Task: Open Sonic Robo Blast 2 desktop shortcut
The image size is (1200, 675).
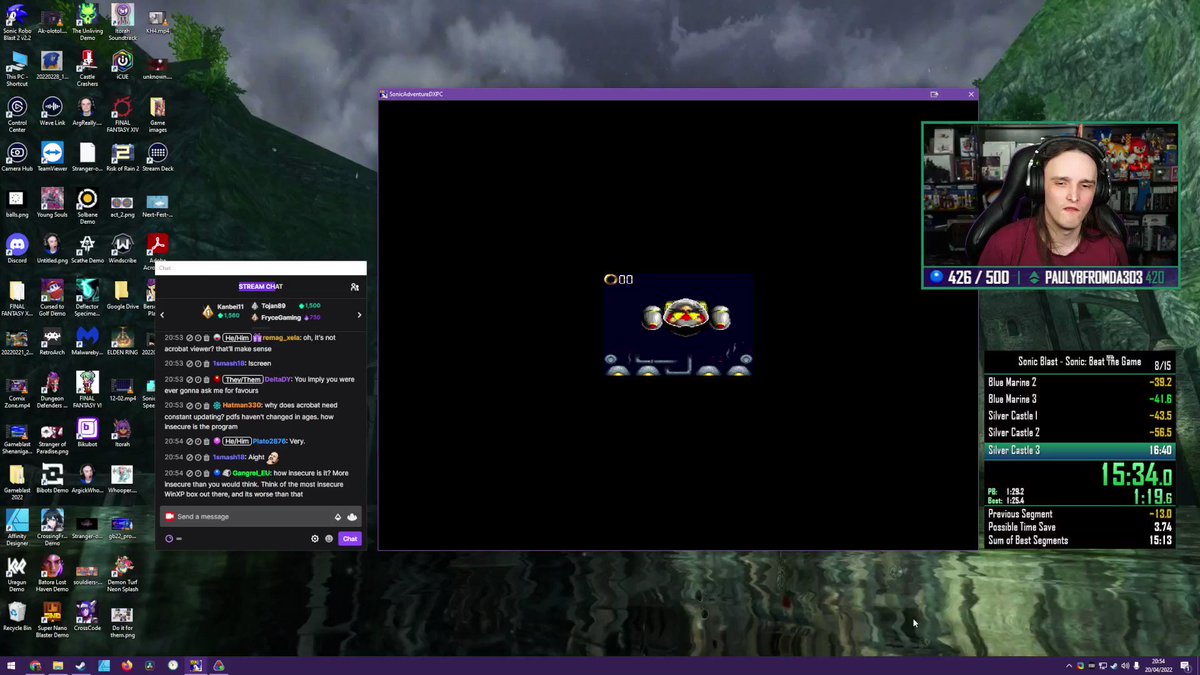Action: (x=17, y=20)
